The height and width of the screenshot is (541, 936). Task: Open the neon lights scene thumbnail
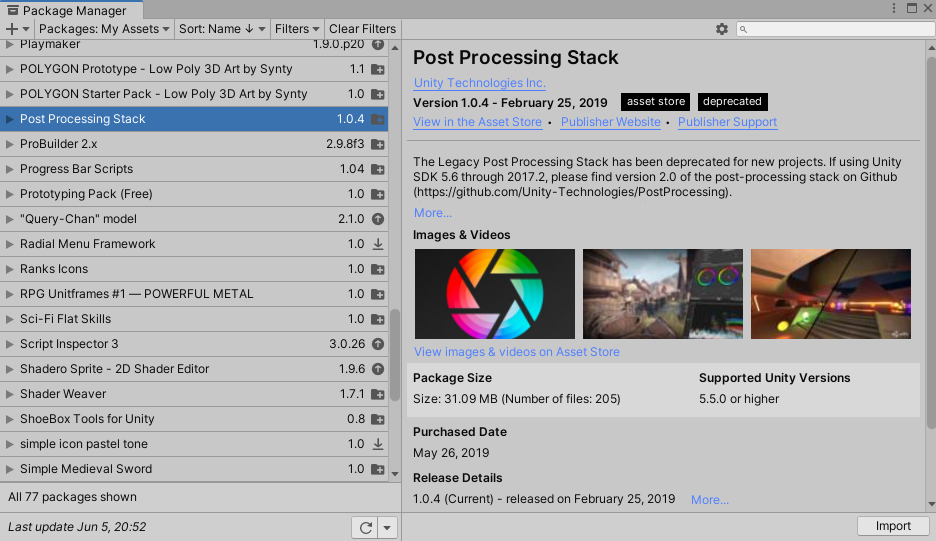831,294
